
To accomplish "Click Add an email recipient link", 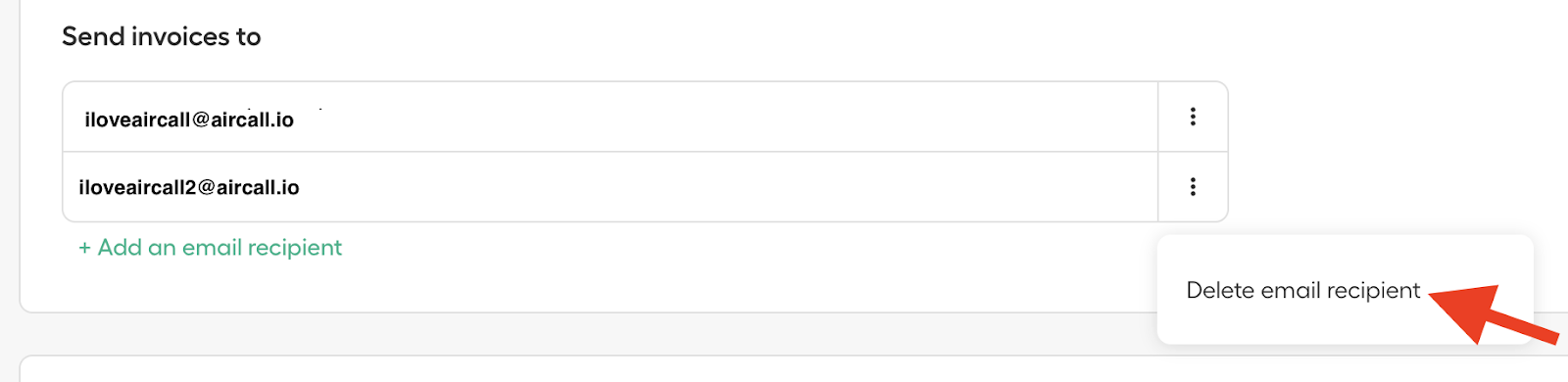I will 211,248.
